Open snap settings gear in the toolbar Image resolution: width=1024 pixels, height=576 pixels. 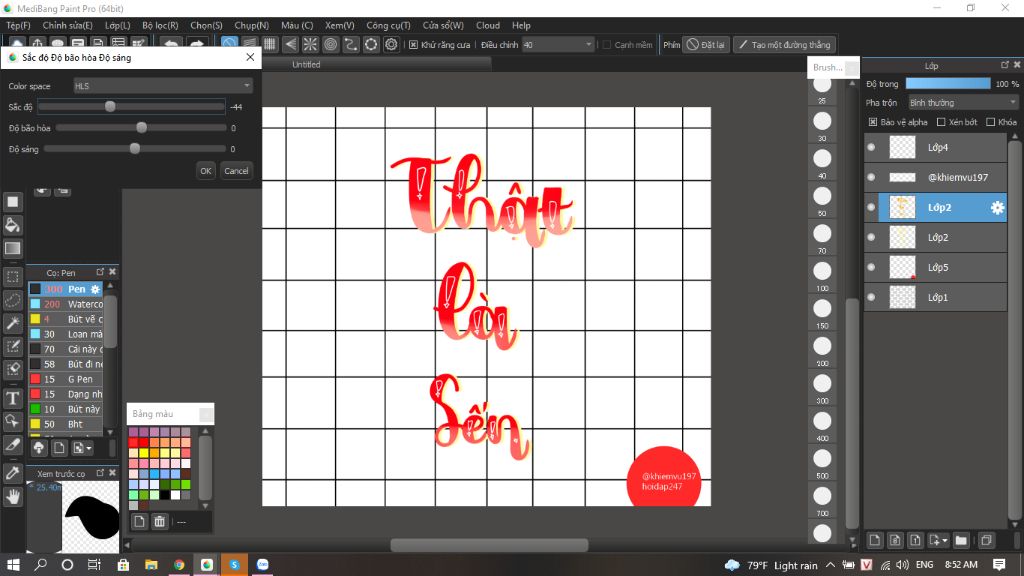tap(391, 44)
